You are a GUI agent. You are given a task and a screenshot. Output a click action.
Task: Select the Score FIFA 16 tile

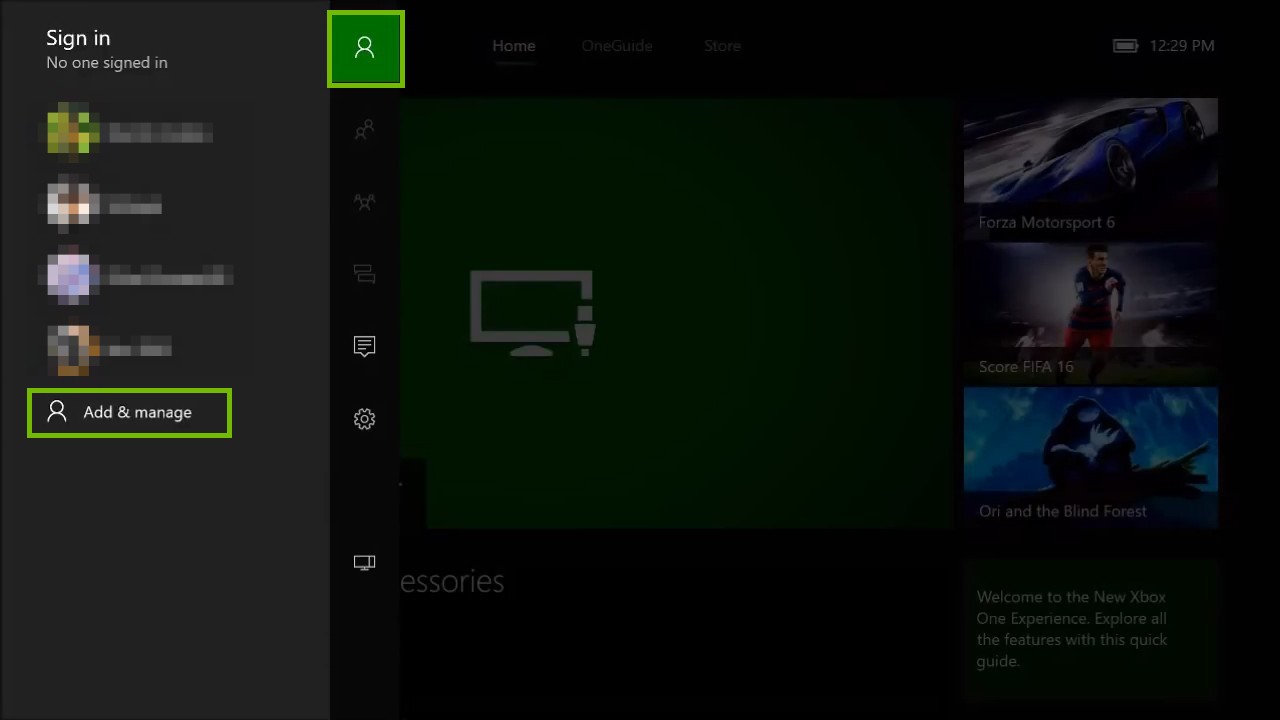coord(1090,310)
